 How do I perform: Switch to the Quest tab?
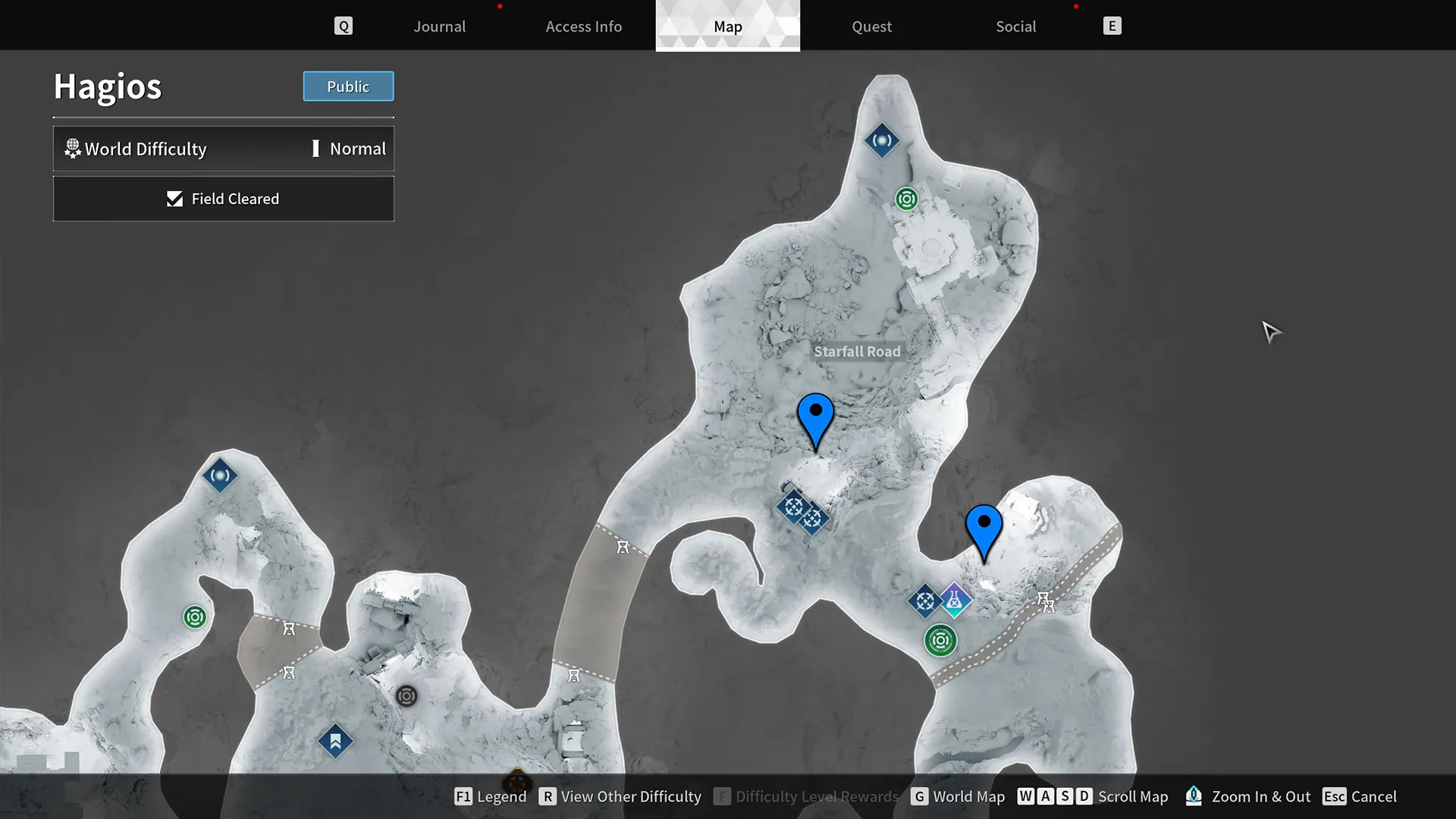(x=871, y=26)
